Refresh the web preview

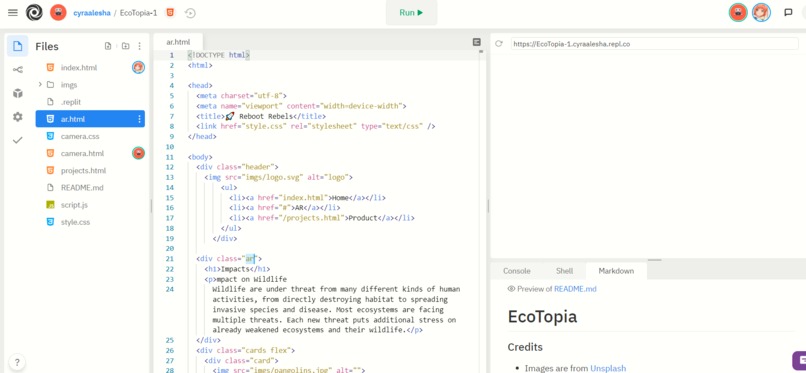[499, 44]
